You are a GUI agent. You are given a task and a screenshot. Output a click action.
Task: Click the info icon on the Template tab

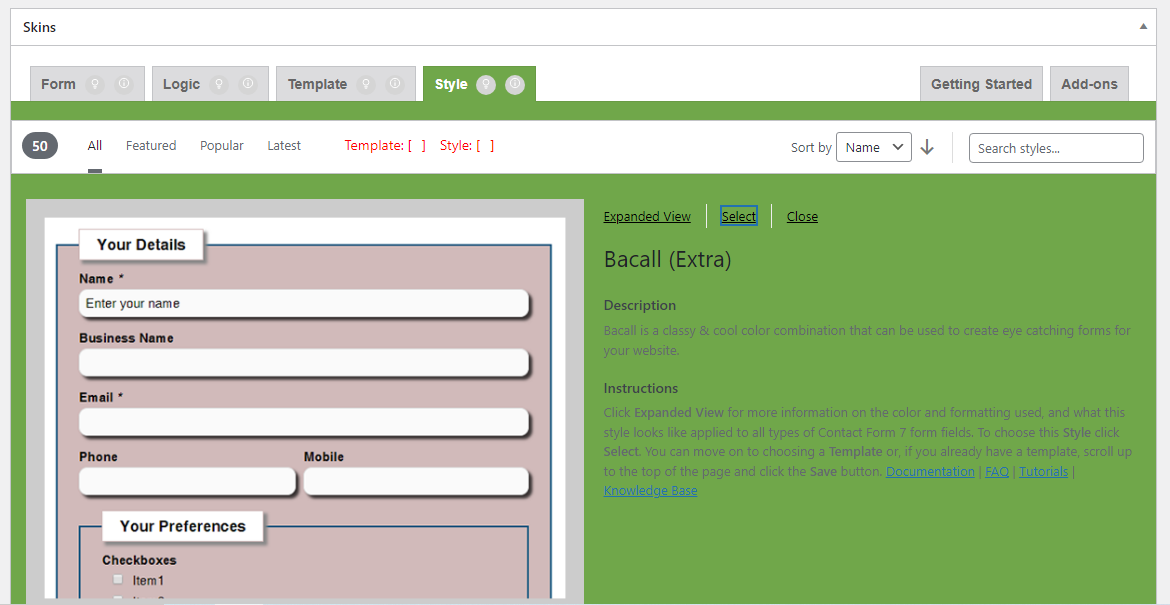click(395, 84)
